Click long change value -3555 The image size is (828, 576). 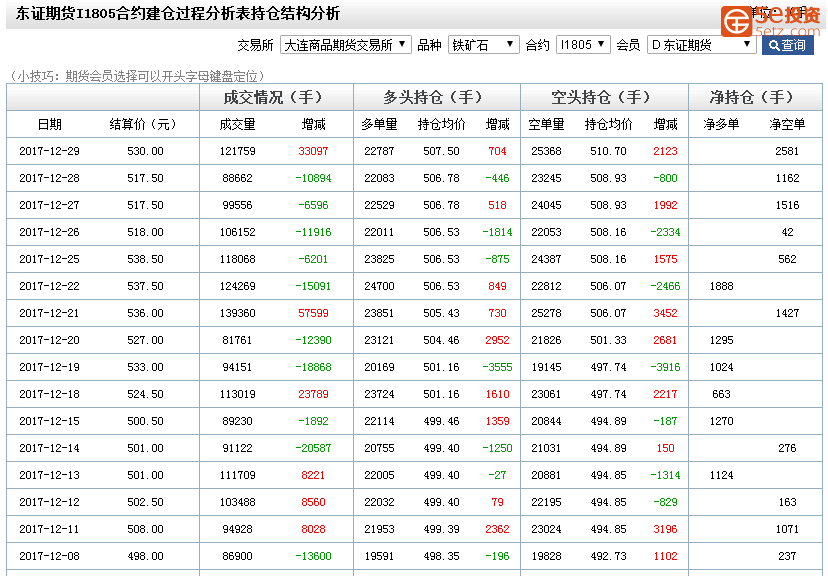click(497, 367)
